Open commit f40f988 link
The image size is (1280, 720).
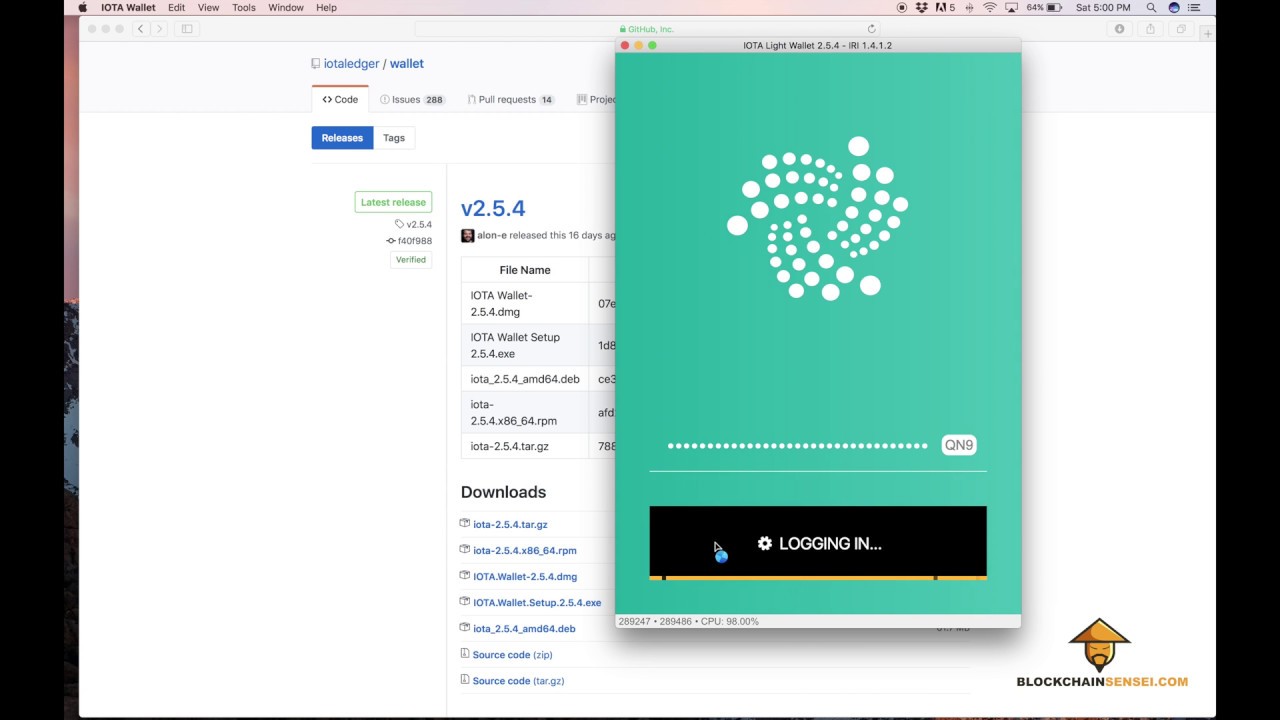(x=414, y=241)
